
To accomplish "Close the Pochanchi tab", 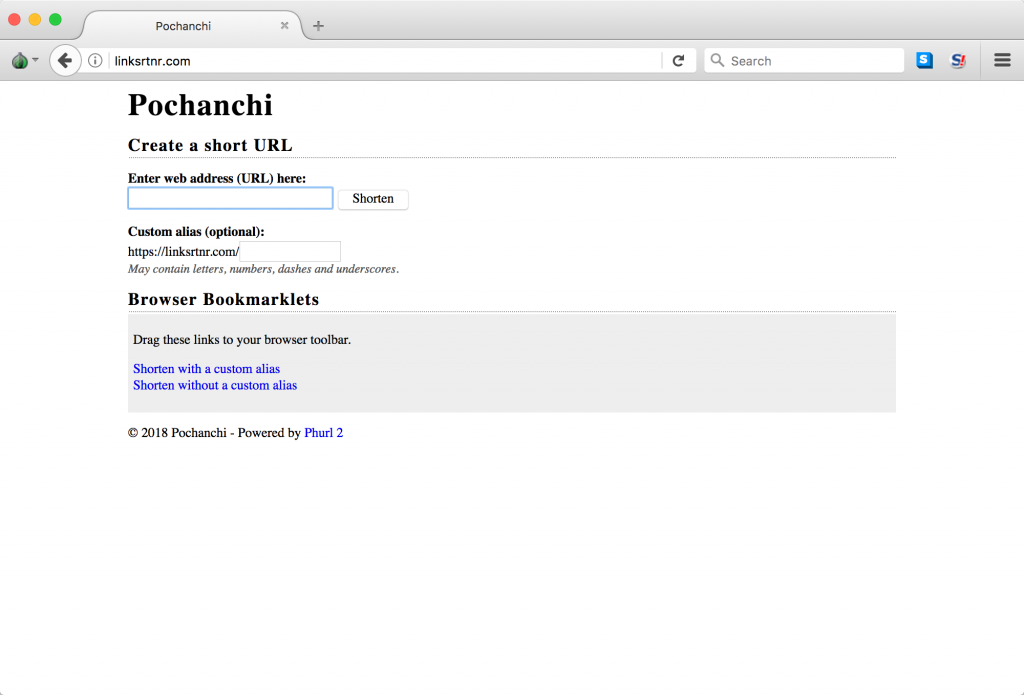I will [284, 26].
